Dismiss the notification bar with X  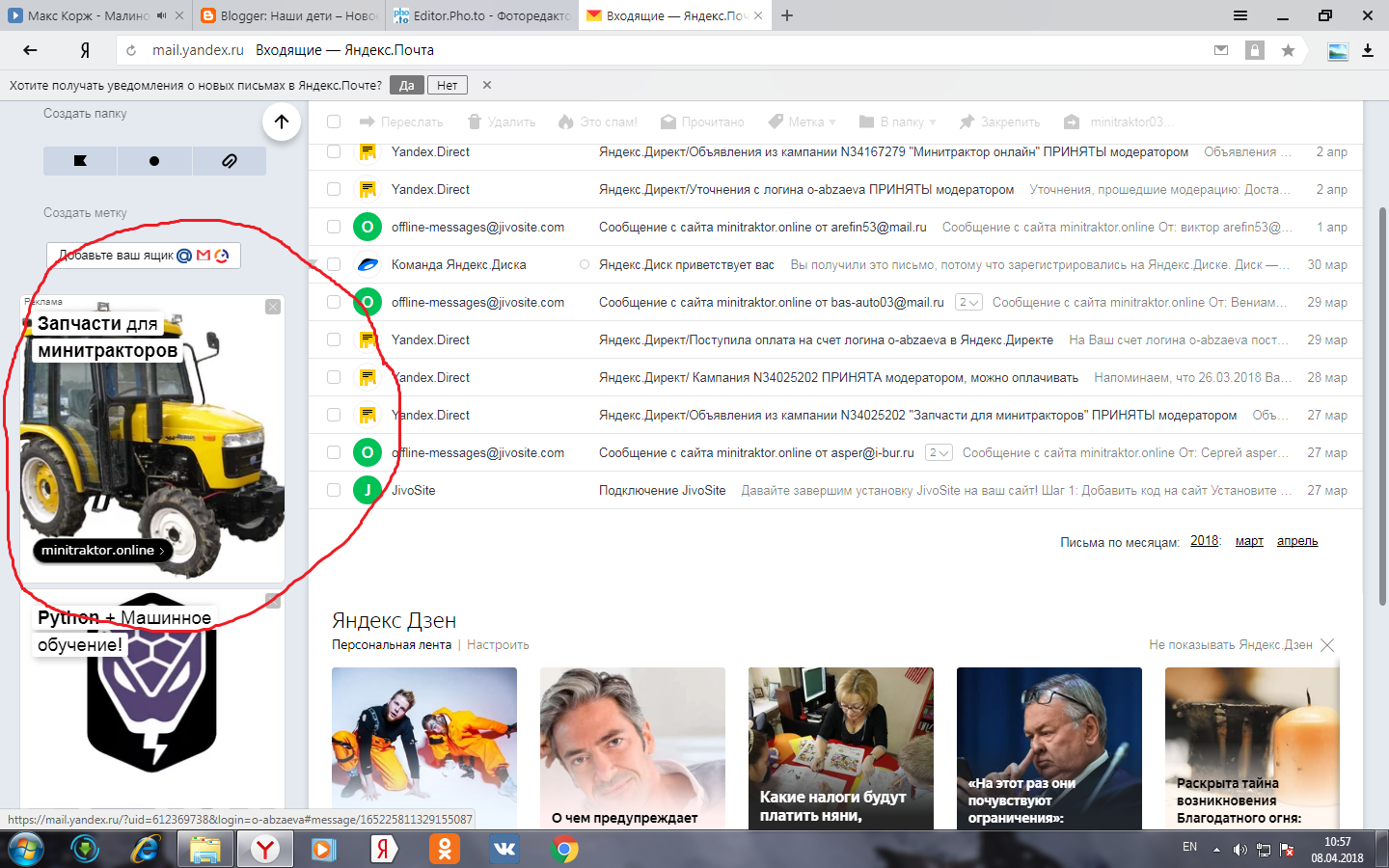487,85
